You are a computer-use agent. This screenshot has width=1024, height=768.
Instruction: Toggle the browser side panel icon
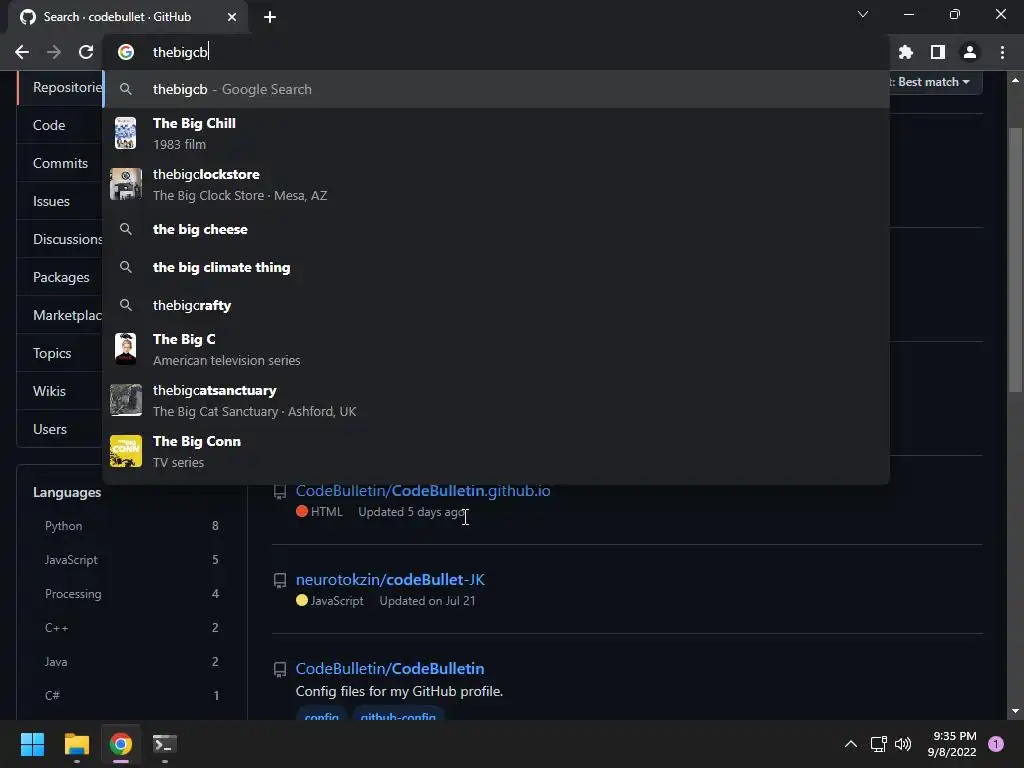[937, 52]
